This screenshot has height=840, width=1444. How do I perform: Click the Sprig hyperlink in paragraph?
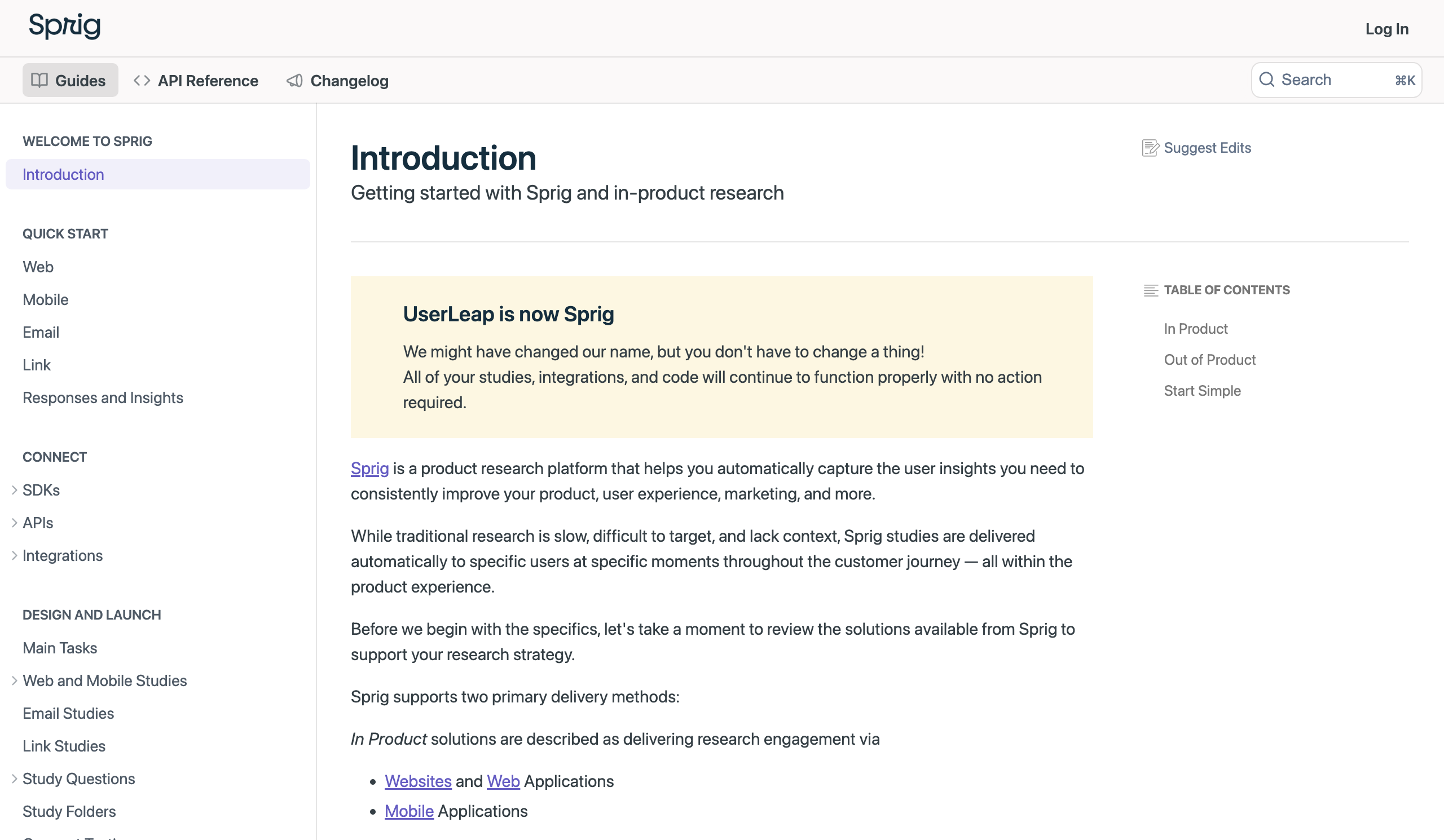(x=369, y=468)
